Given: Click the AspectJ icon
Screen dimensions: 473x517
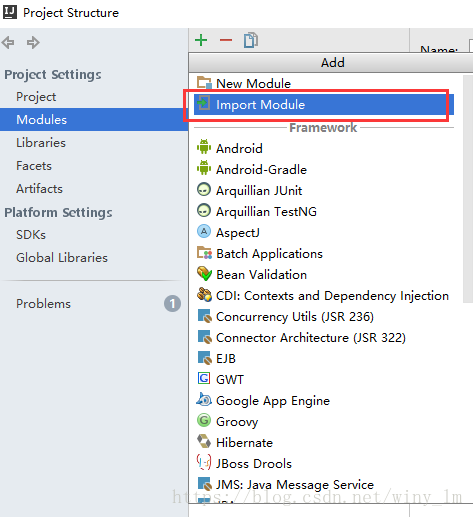Looking at the screenshot, I should [x=204, y=231].
